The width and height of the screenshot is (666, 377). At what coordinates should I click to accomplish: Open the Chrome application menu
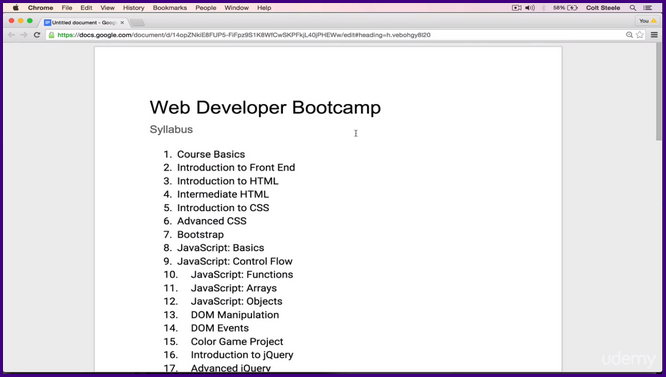[40, 8]
